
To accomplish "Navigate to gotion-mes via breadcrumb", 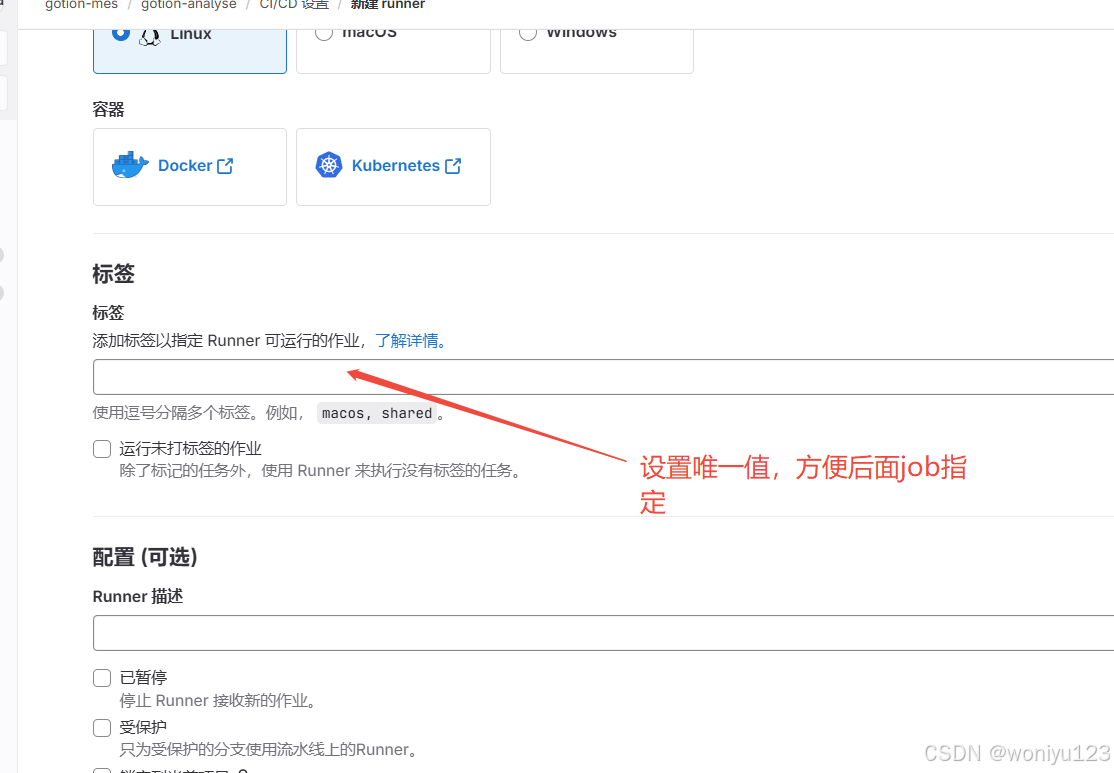I will [x=81, y=5].
